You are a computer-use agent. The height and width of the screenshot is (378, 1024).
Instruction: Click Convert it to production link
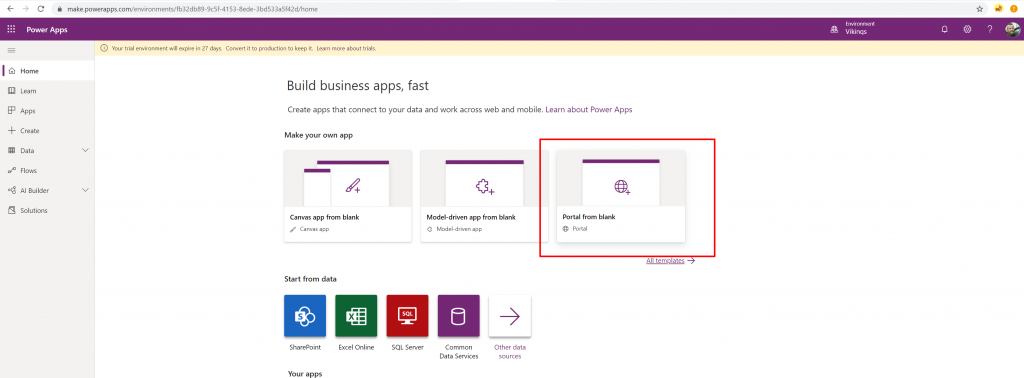coord(269,48)
